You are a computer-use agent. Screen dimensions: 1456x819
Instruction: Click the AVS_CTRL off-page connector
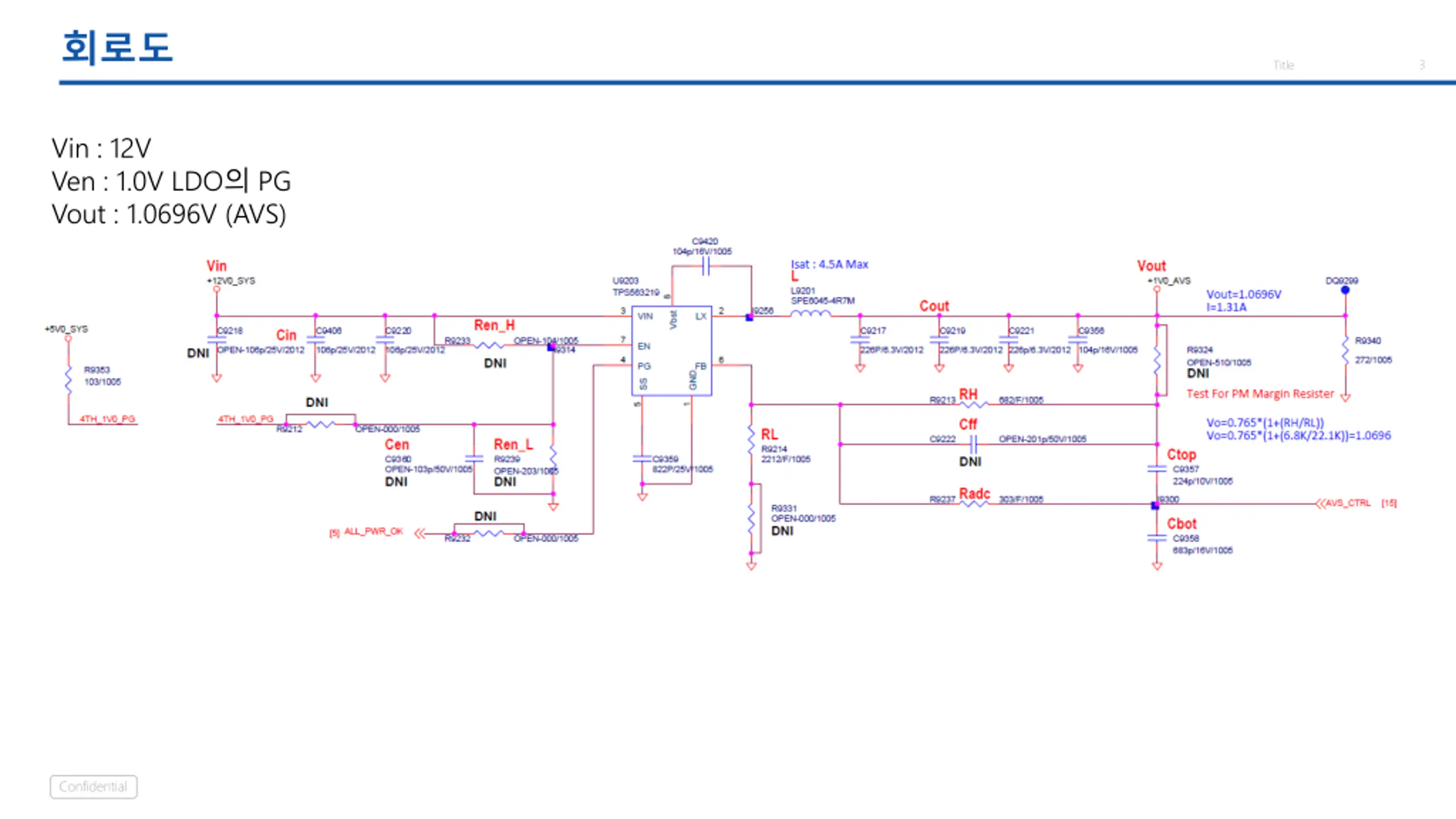(x=1342, y=503)
